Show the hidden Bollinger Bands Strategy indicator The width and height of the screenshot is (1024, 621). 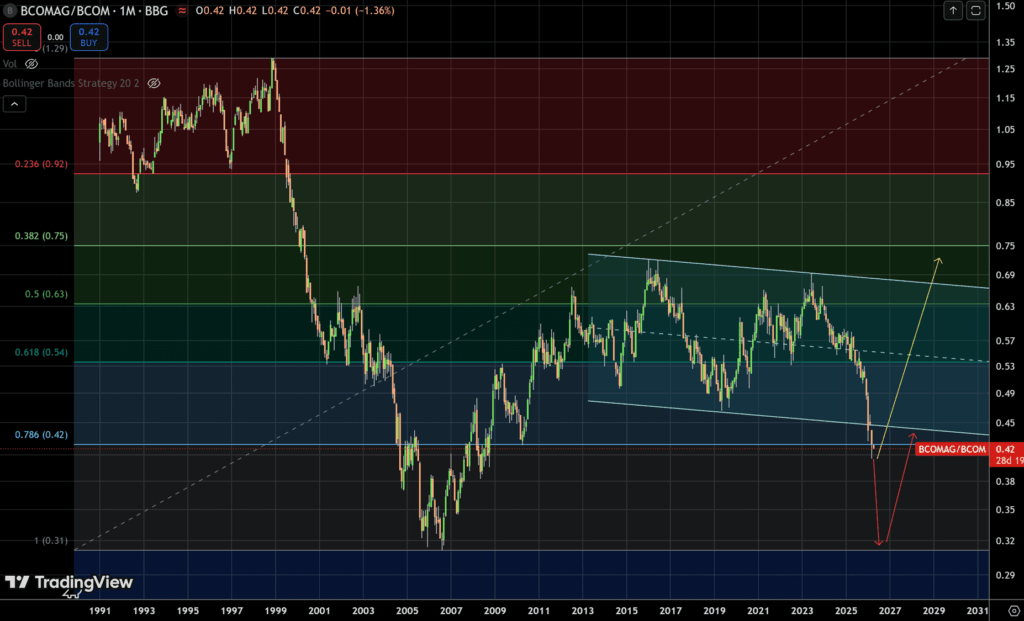pyautogui.click(x=154, y=84)
